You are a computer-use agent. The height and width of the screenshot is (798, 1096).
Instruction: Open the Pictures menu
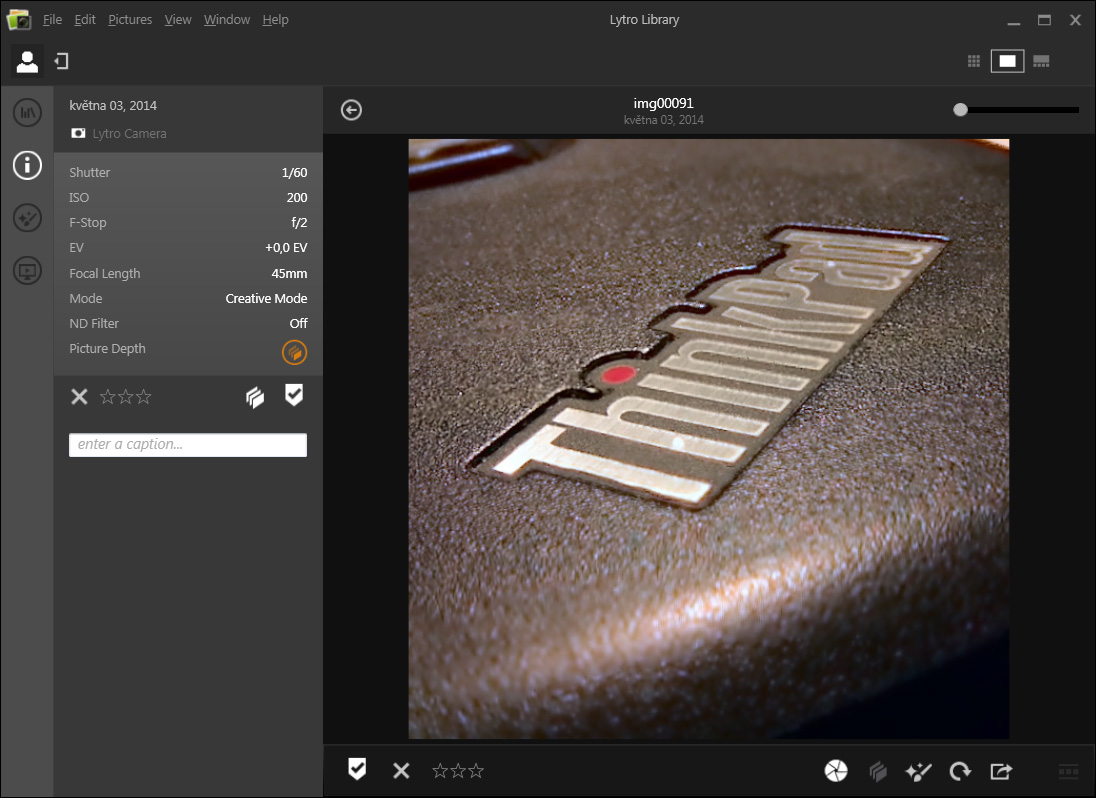[x=130, y=20]
